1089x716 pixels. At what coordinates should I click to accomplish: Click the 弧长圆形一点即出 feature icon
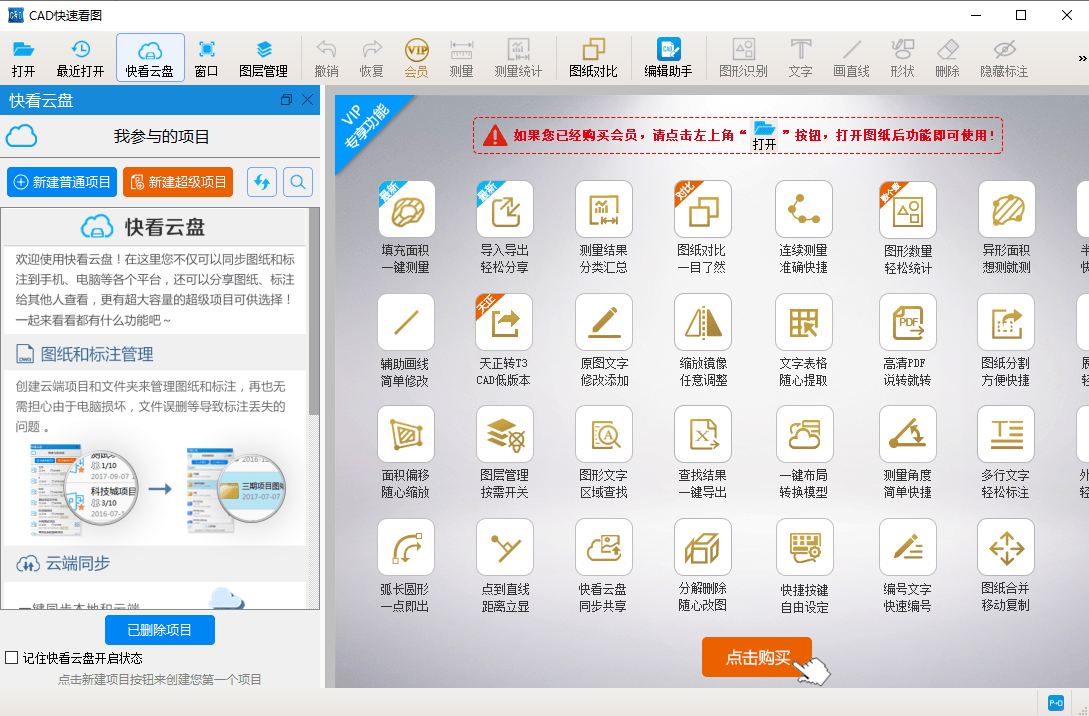coord(406,548)
